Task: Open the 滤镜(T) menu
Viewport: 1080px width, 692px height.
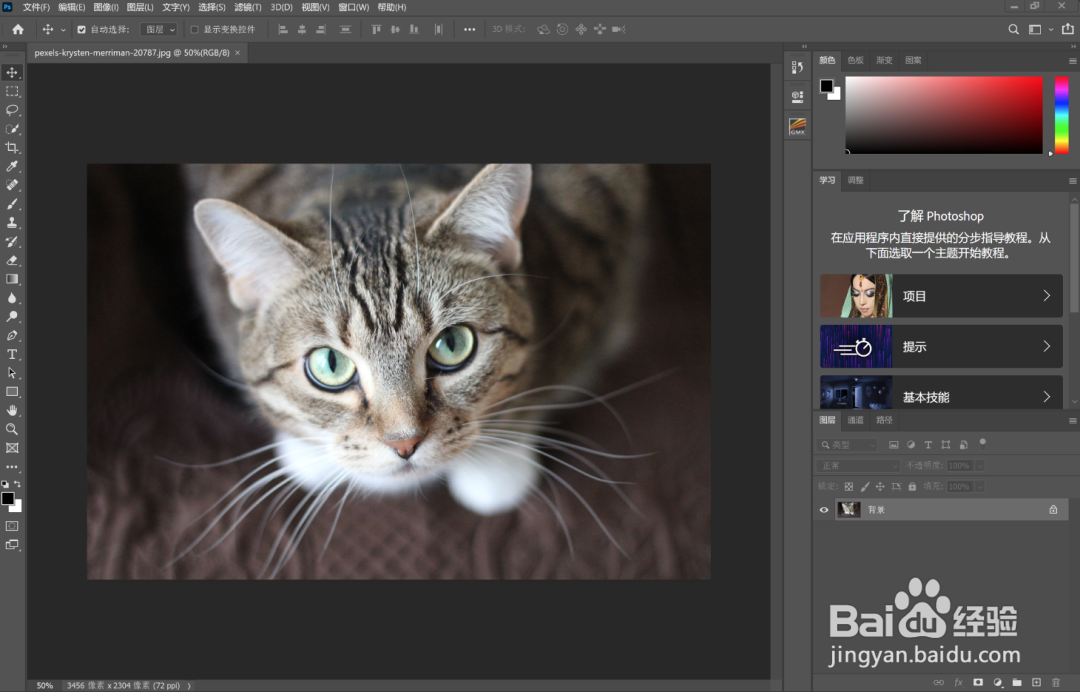Action: (x=248, y=7)
